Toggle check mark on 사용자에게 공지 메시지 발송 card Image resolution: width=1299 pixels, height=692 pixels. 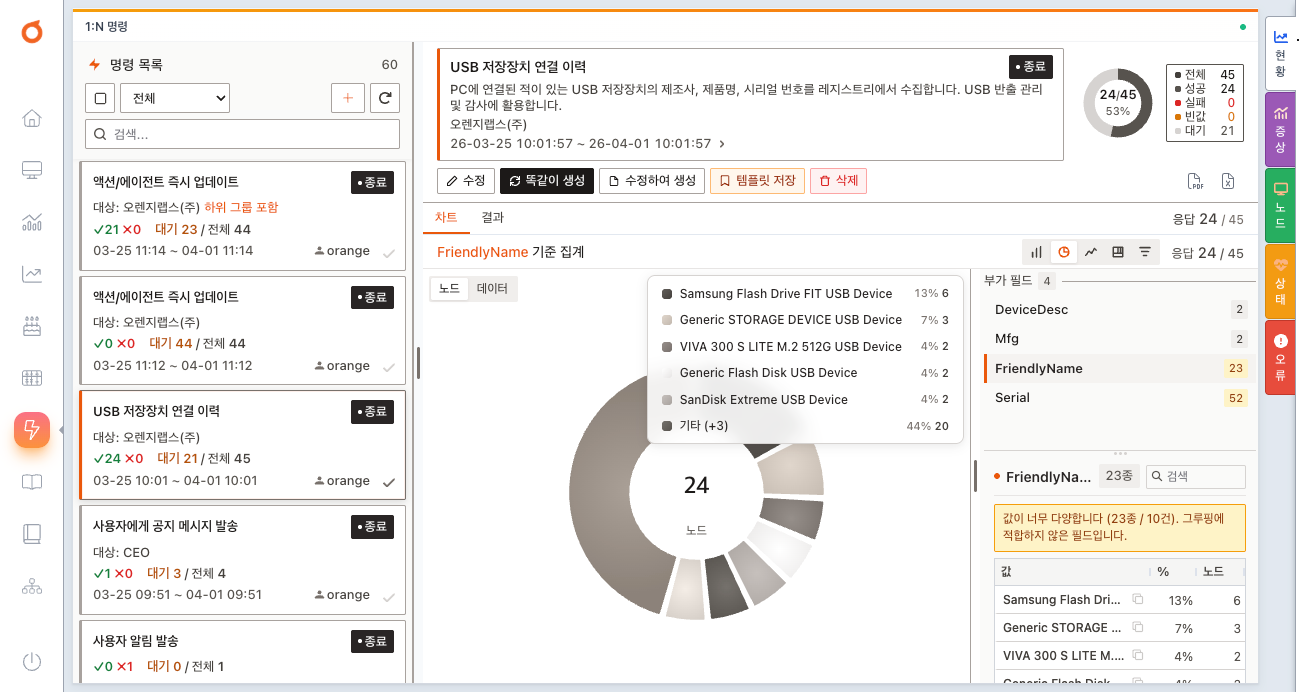click(x=389, y=597)
